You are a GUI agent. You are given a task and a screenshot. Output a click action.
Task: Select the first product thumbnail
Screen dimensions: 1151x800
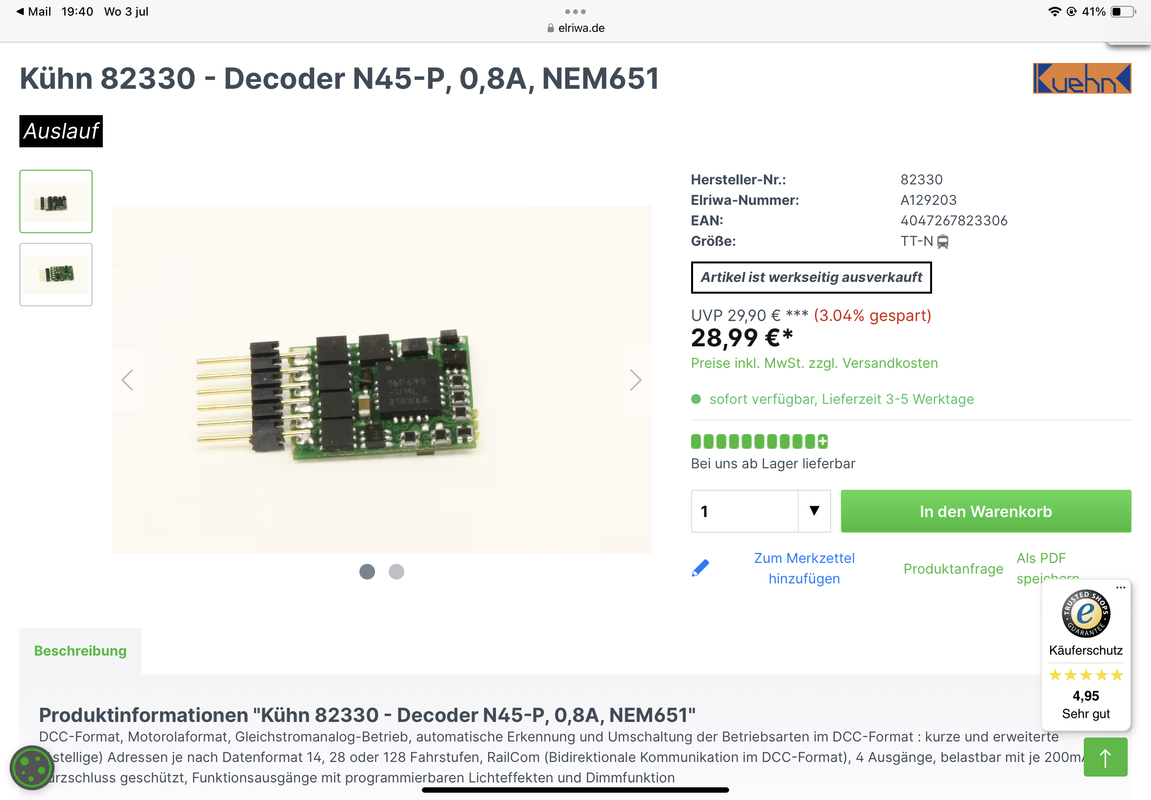tap(56, 201)
